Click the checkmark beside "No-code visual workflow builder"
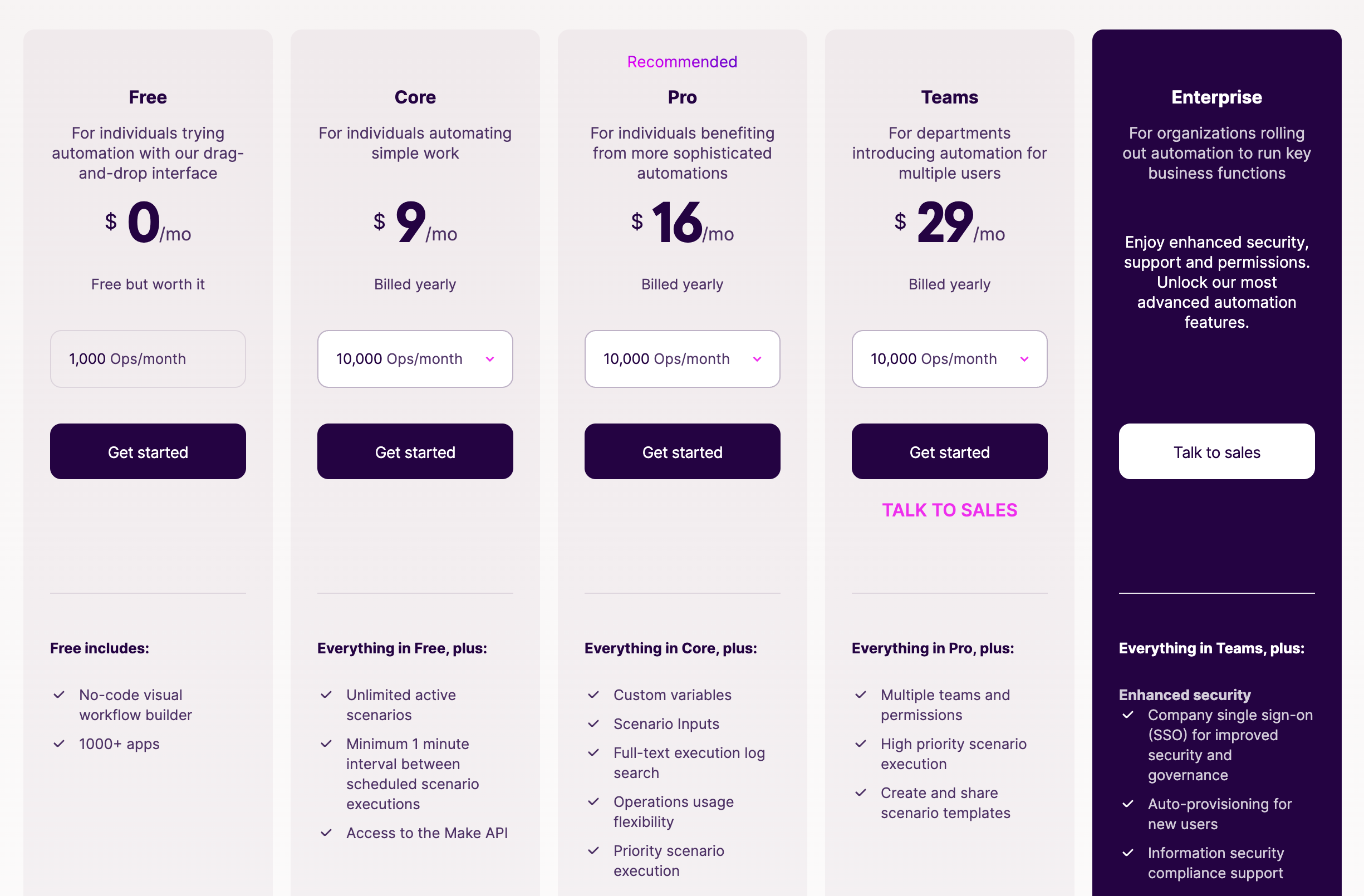Viewport: 1364px width, 896px height. coord(59,695)
